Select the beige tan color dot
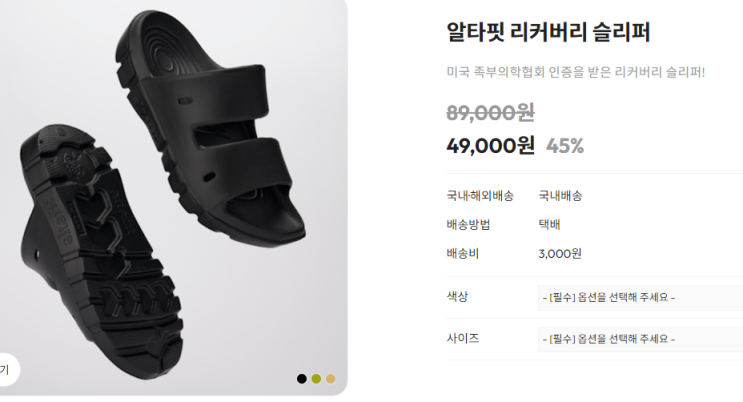743x402 pixels. coord(331,379)
